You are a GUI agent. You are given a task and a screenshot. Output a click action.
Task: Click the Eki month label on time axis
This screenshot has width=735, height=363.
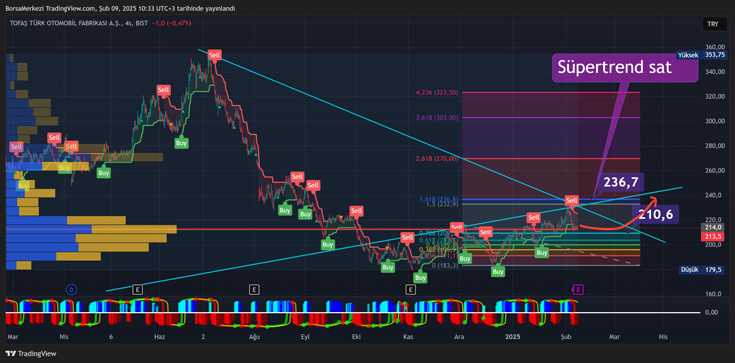click(355, 337)
